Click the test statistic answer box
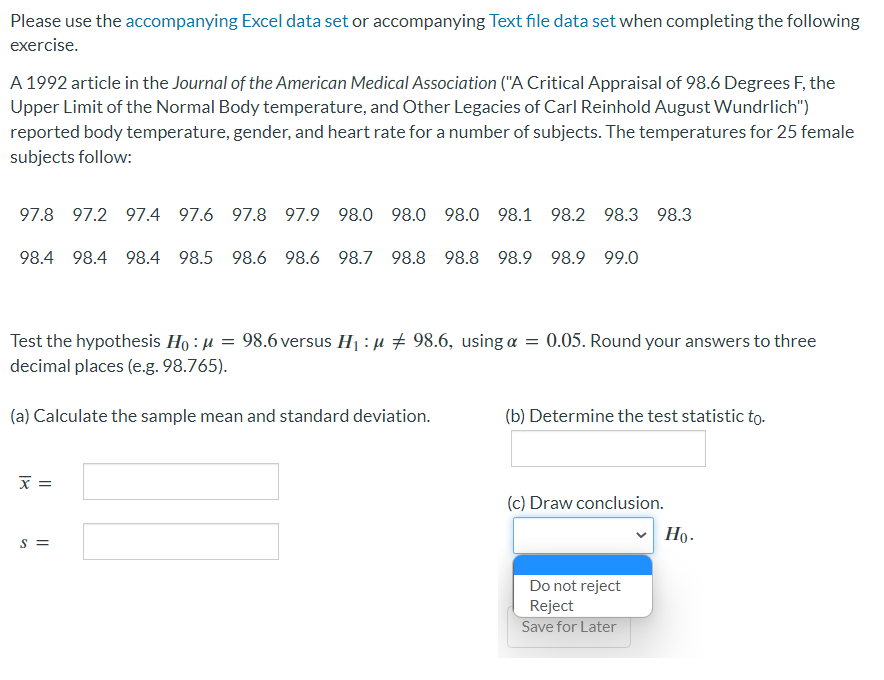The image size is (884, 680). point(607,448)
